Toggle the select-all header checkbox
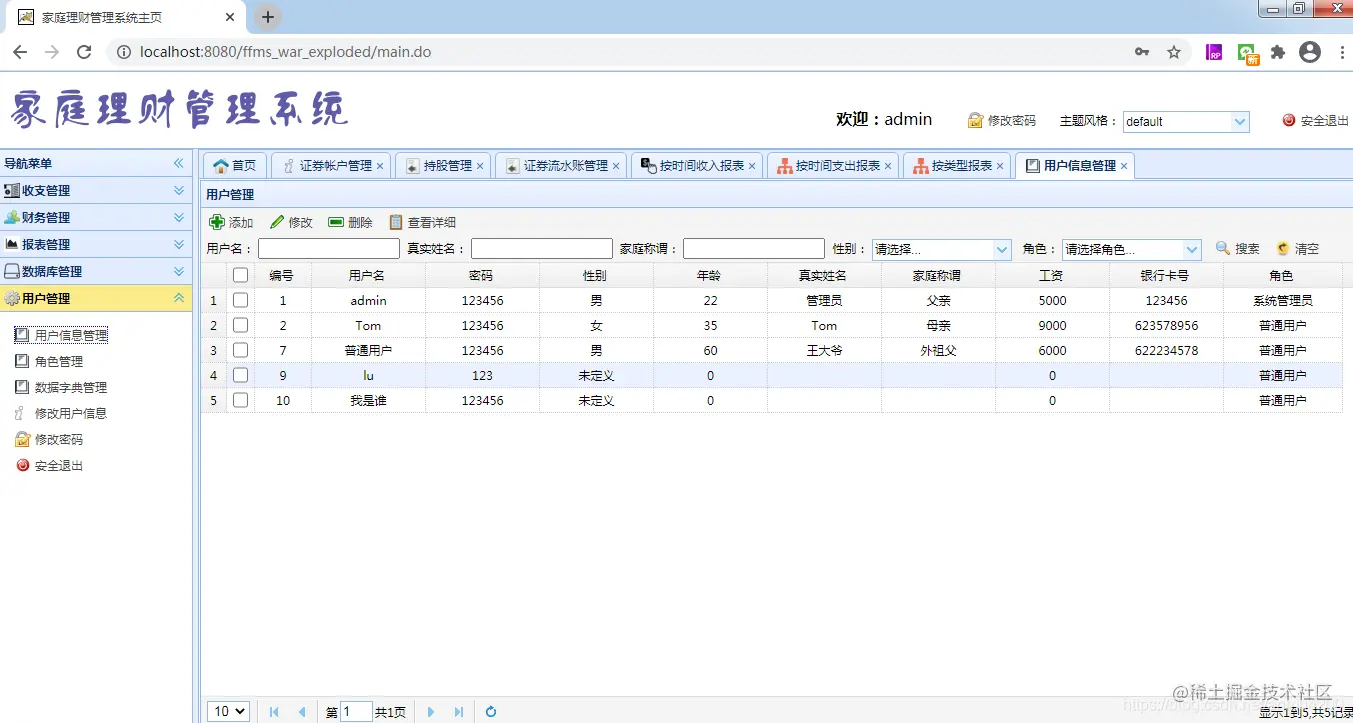This screenshot has height=723, width=1353. (x=240, y=275)
